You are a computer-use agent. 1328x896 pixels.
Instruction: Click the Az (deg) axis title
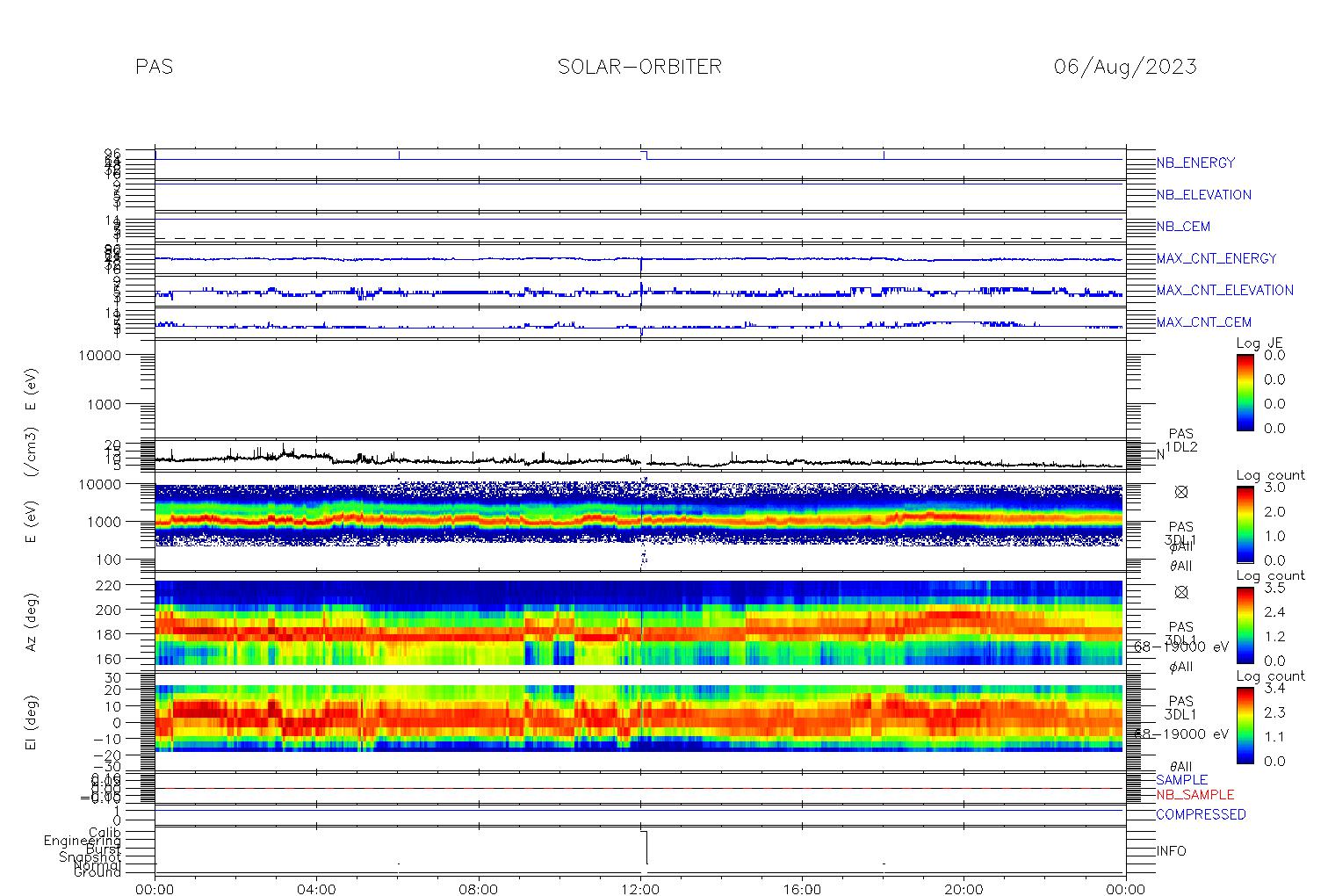coord(32,621)
